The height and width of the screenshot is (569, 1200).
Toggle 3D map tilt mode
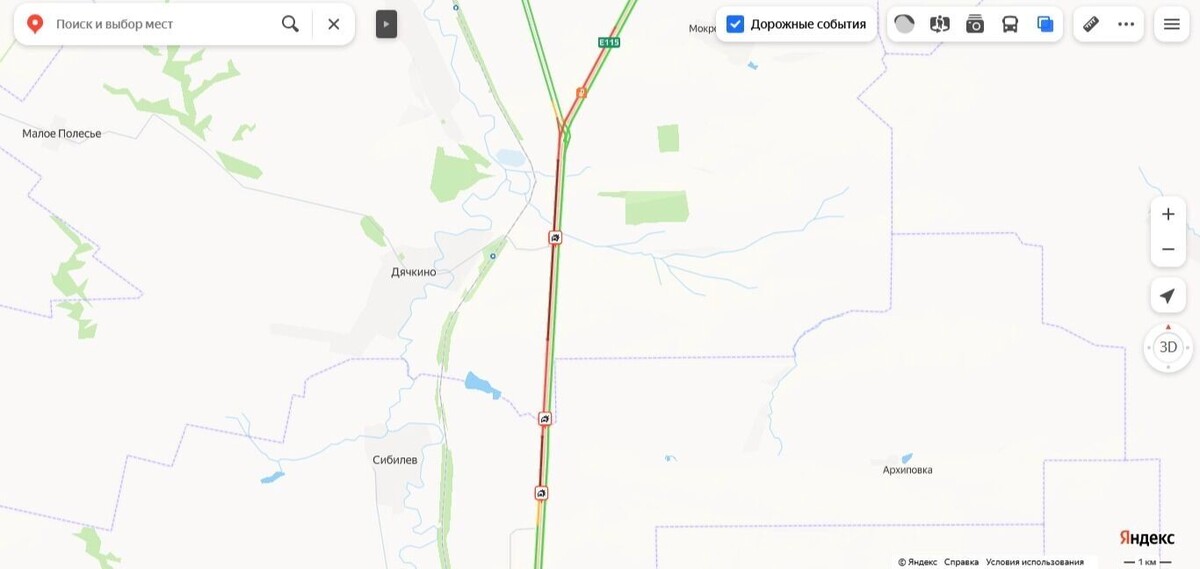[x=1168, y=348]
